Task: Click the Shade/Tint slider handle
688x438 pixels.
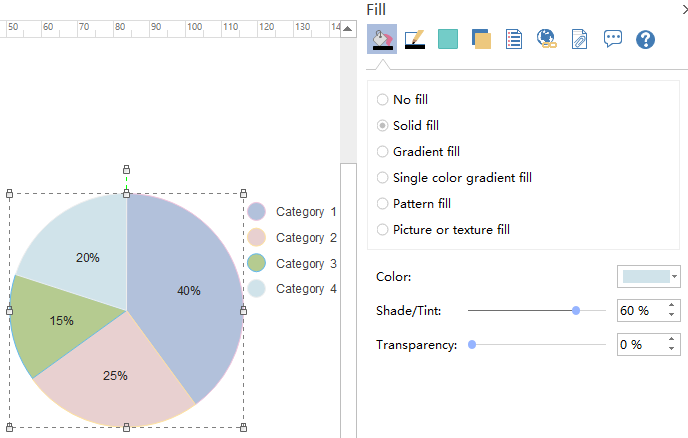Action: point(576,311)
